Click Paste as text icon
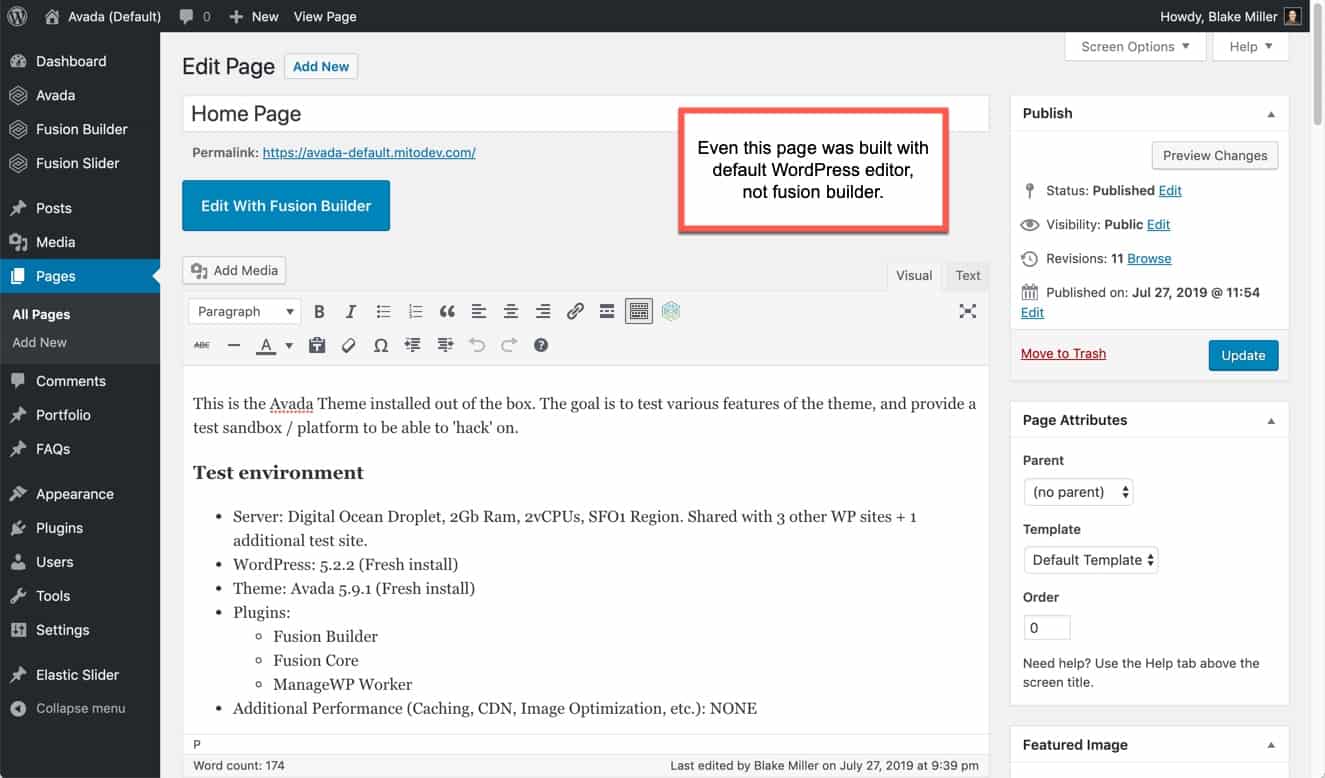This screenshot has height=778, width=1325. [317, 345]
